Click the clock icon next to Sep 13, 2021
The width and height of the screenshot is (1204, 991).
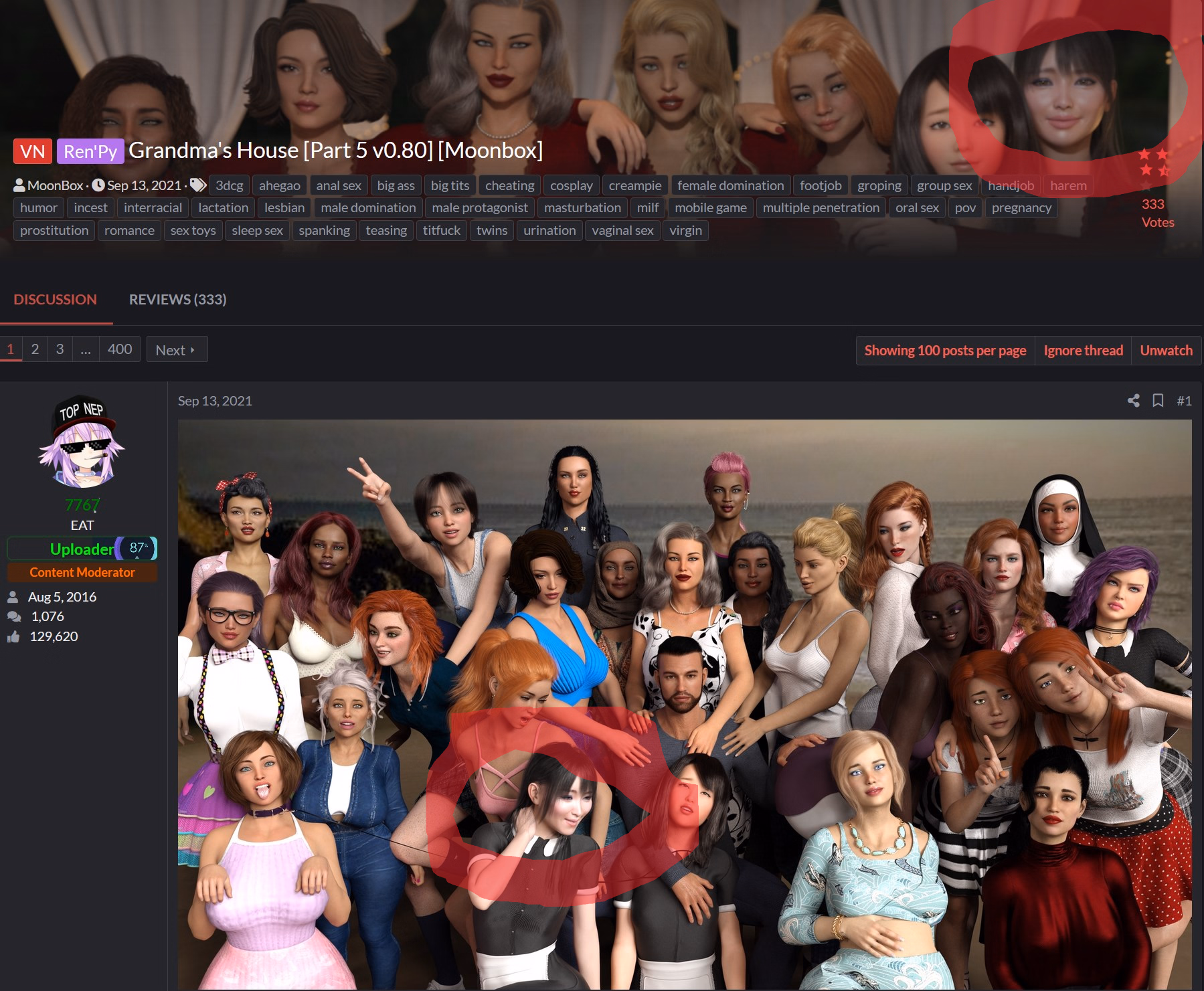point(98,185)
